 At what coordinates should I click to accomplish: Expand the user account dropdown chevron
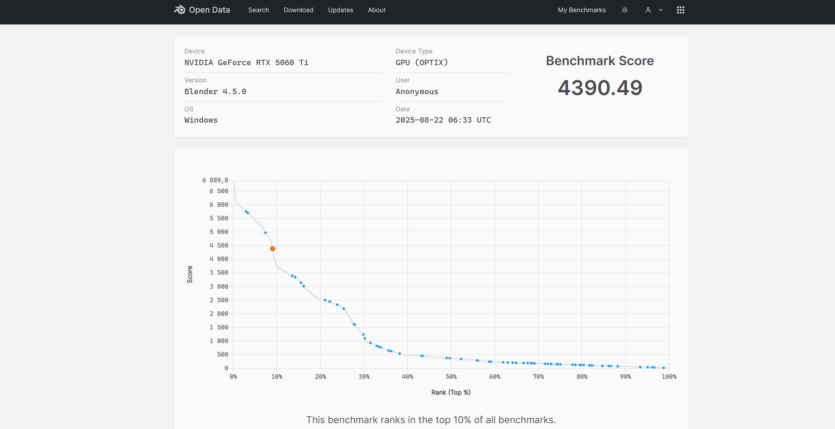661,10
